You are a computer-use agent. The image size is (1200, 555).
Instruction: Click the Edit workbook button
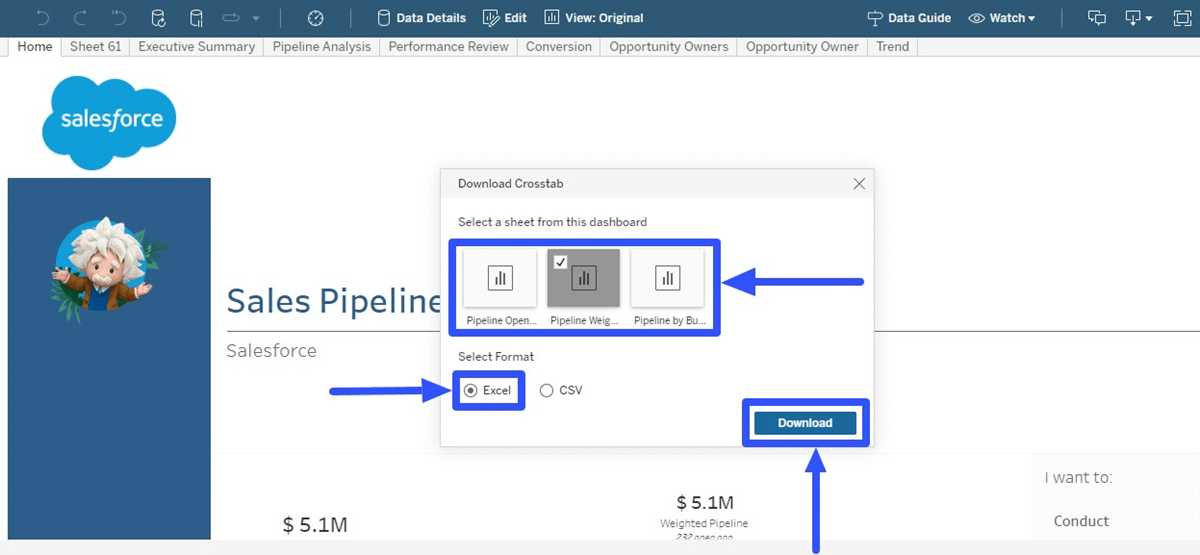pos(505,18)
